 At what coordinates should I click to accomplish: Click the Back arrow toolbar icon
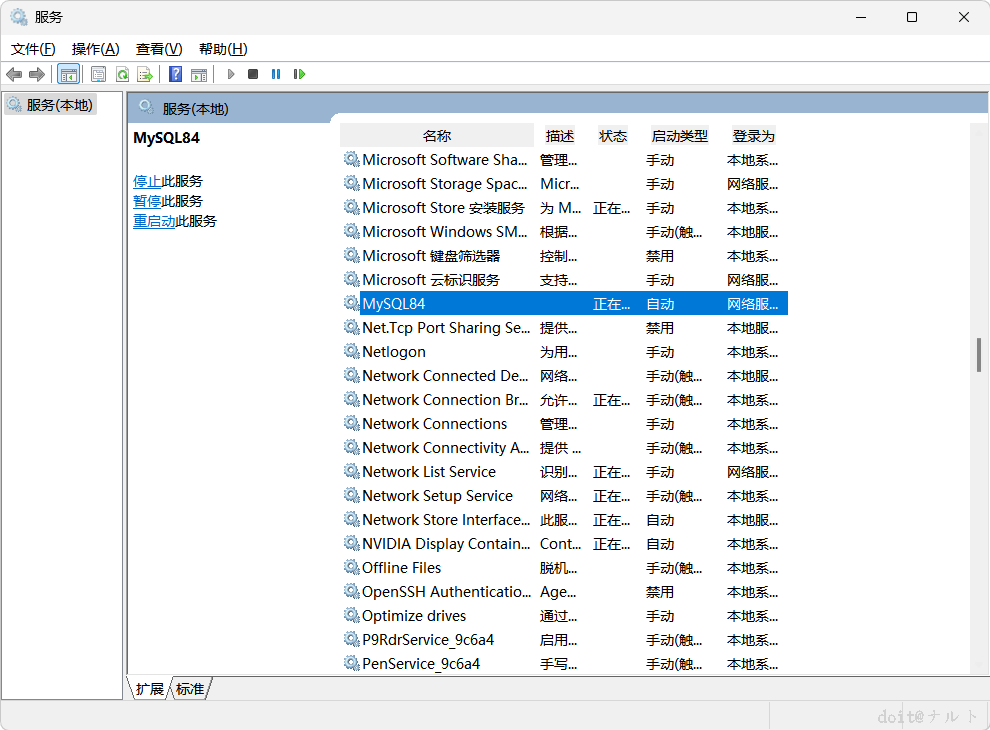14,75
